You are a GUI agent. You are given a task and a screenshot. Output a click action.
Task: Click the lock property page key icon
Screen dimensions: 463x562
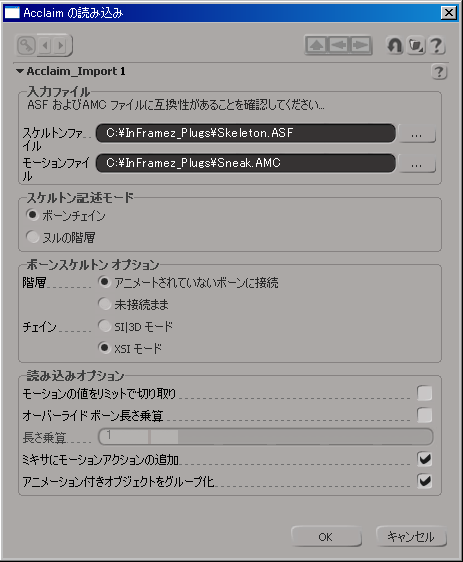click(x=26, y=46)
